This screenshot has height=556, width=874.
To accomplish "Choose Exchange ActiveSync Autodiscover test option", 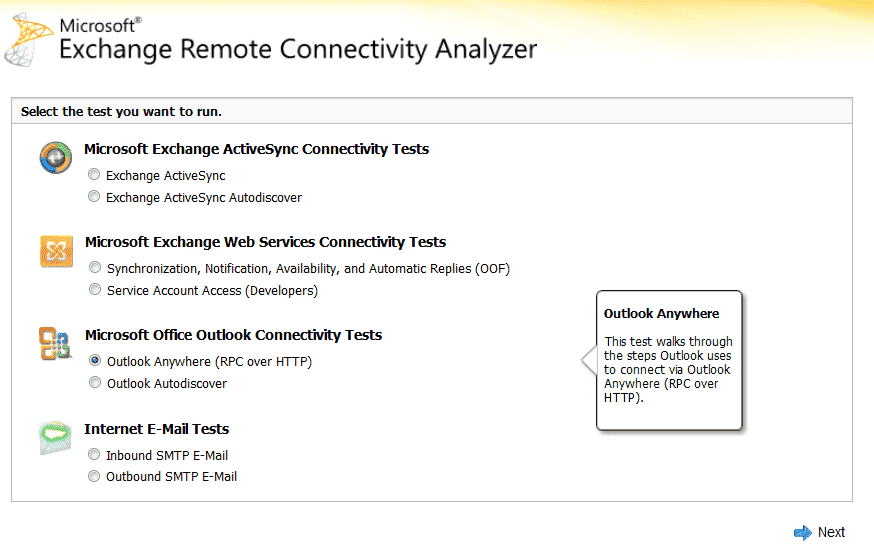I will click(94, 196).
